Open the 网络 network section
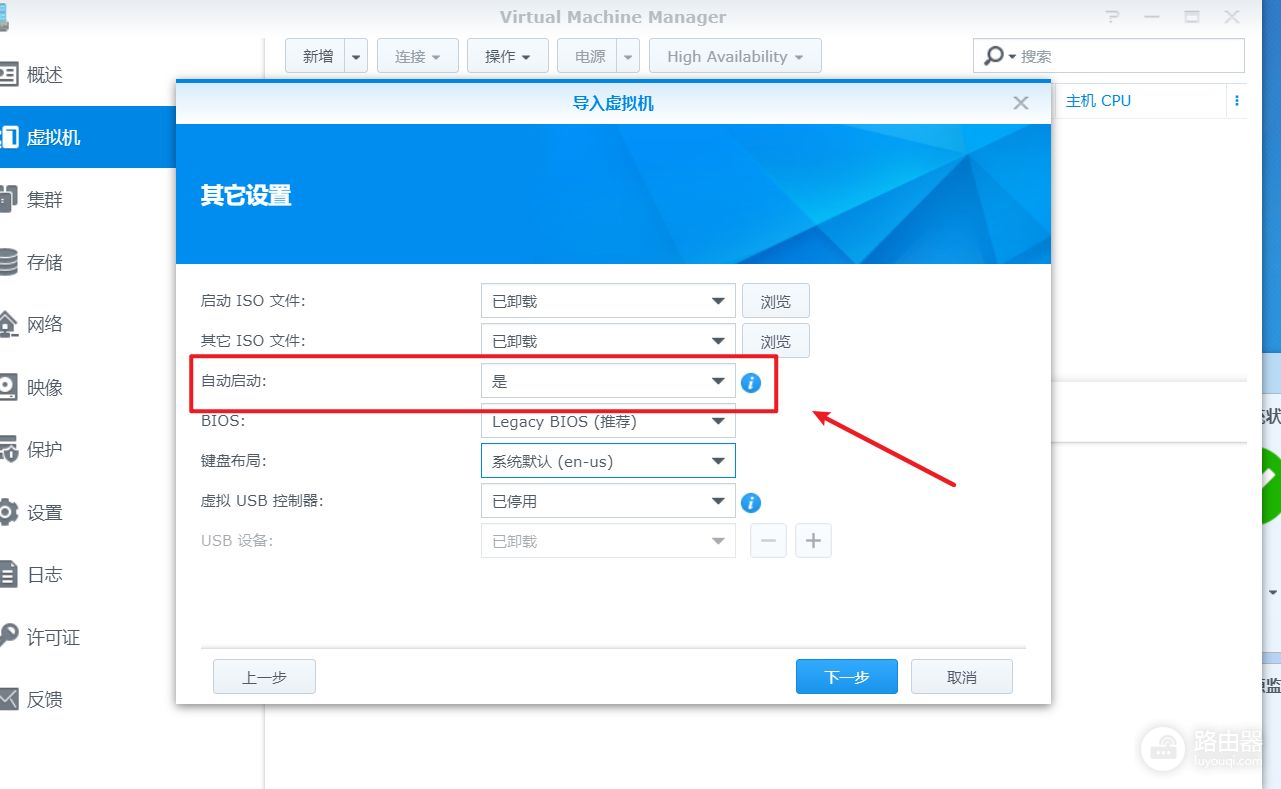The image size is (1281, 789). pyautogui.click(x=88, y=324)
